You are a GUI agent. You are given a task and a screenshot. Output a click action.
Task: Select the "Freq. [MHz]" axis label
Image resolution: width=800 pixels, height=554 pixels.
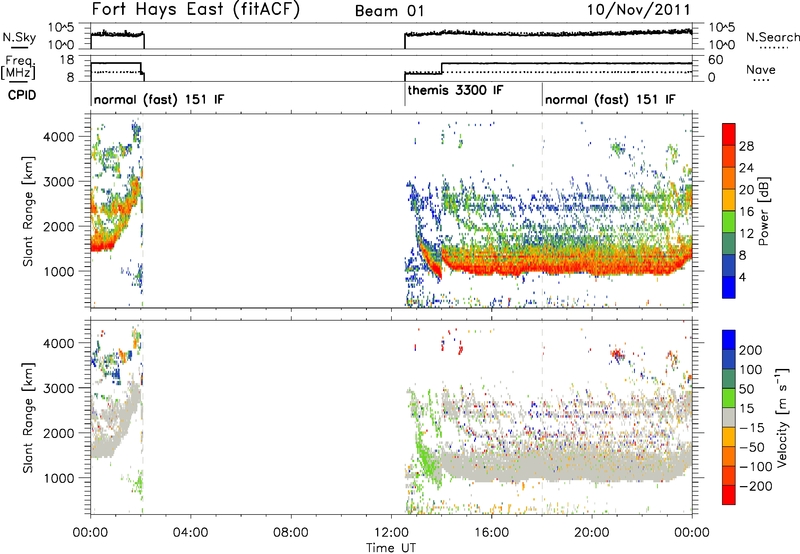20,68
